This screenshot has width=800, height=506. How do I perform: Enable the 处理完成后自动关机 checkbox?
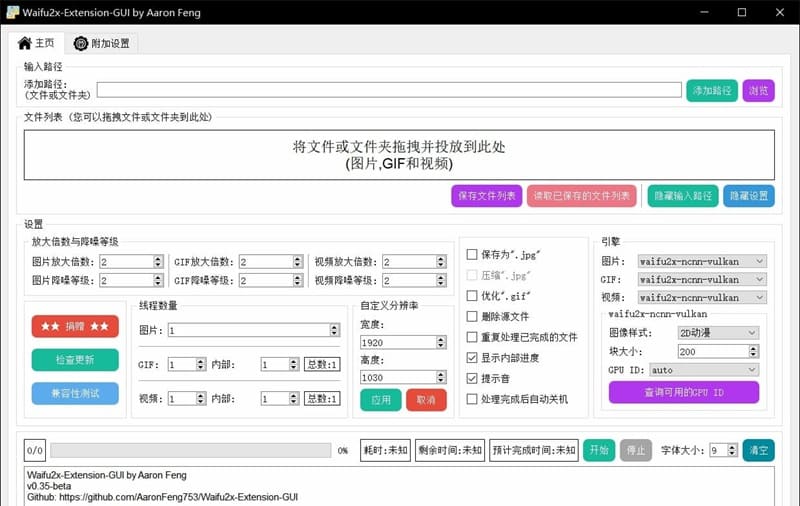click(472, 399)
